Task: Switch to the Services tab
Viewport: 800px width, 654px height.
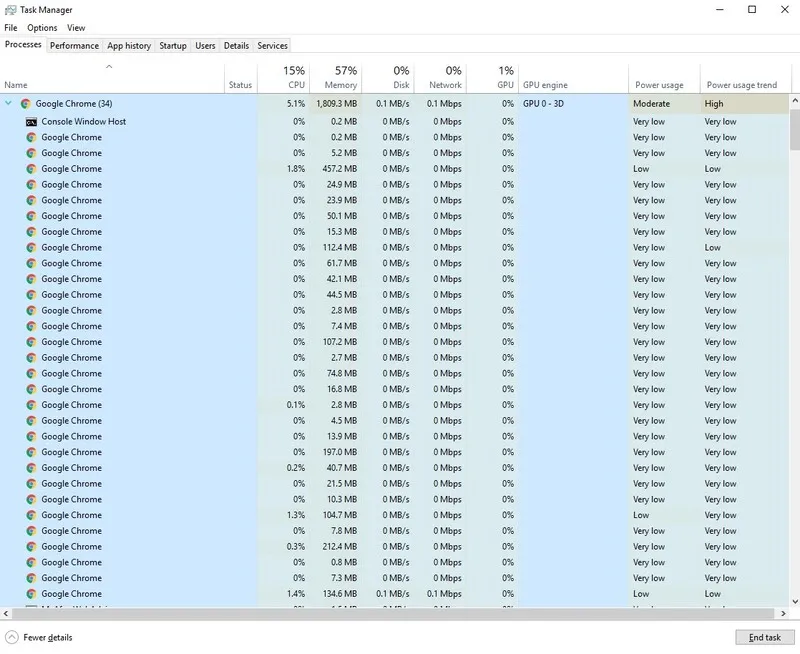Action: click(x=272, y=45)
